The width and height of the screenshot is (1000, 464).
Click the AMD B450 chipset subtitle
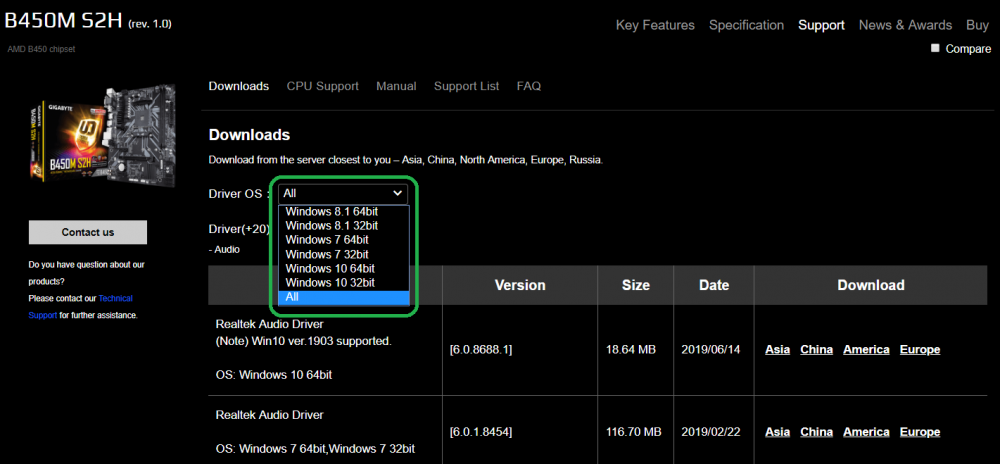pos(41,49)
